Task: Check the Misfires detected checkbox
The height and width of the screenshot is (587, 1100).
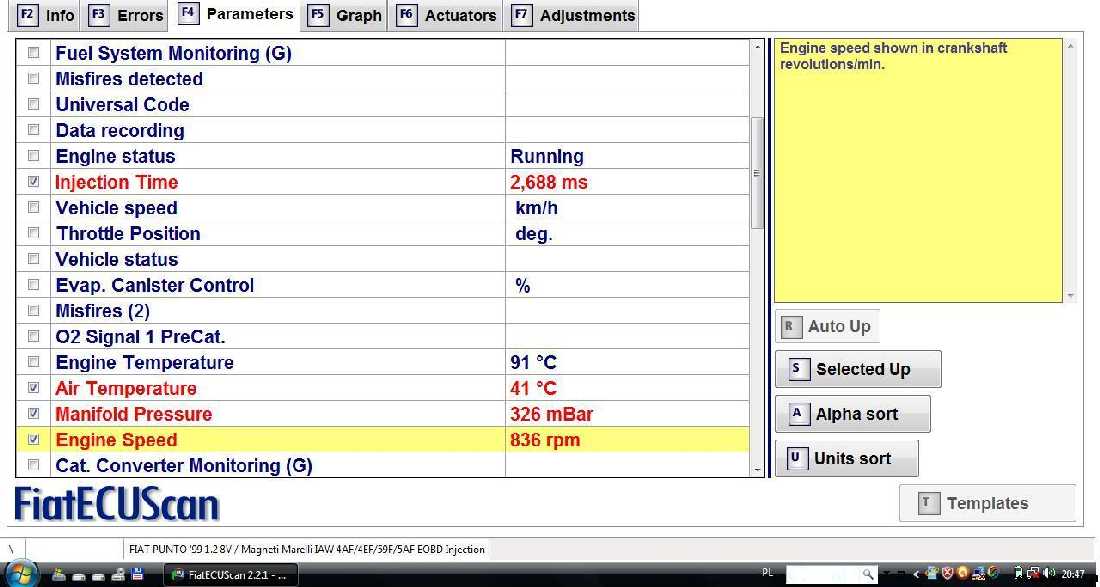Action: (33, 79)
